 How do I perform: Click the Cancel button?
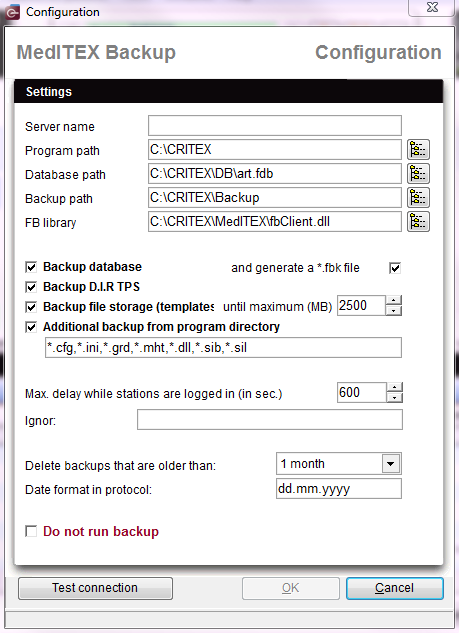point(394,588)
